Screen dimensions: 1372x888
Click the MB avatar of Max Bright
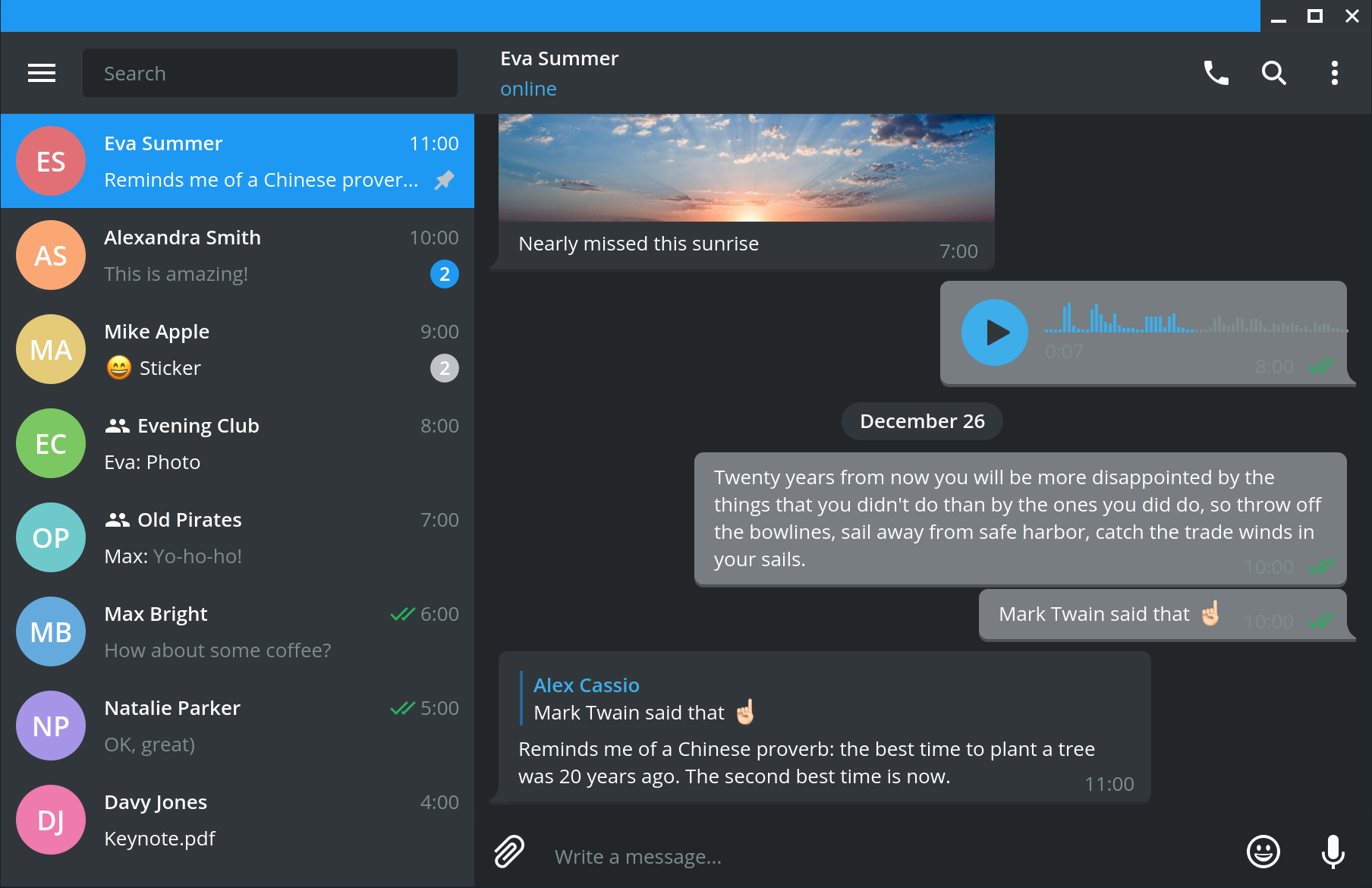(51, 631)
